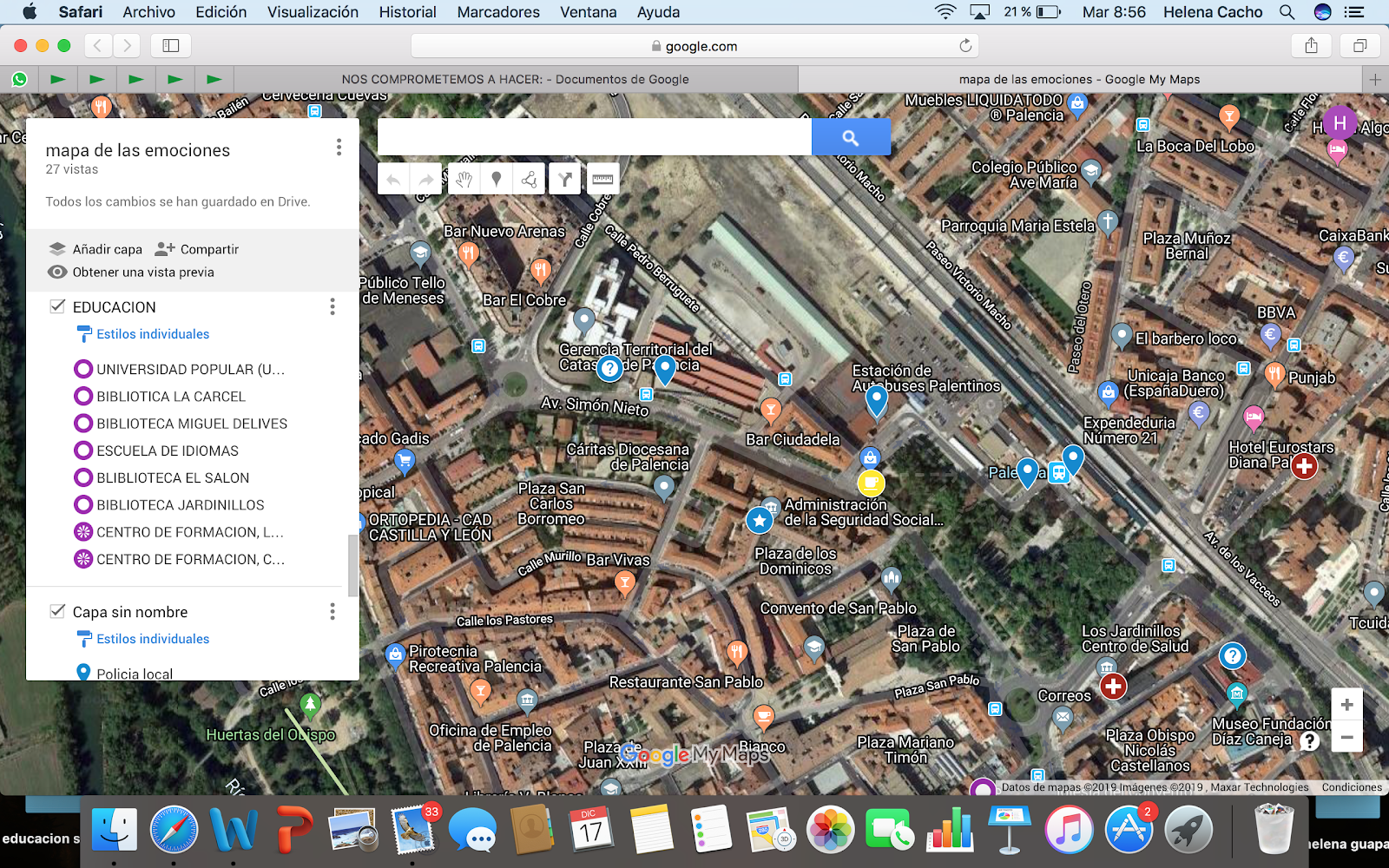Open the pinned WhatsApp tab
The height and width of the screenshot is (868, 1389).
tap(19, 79)
